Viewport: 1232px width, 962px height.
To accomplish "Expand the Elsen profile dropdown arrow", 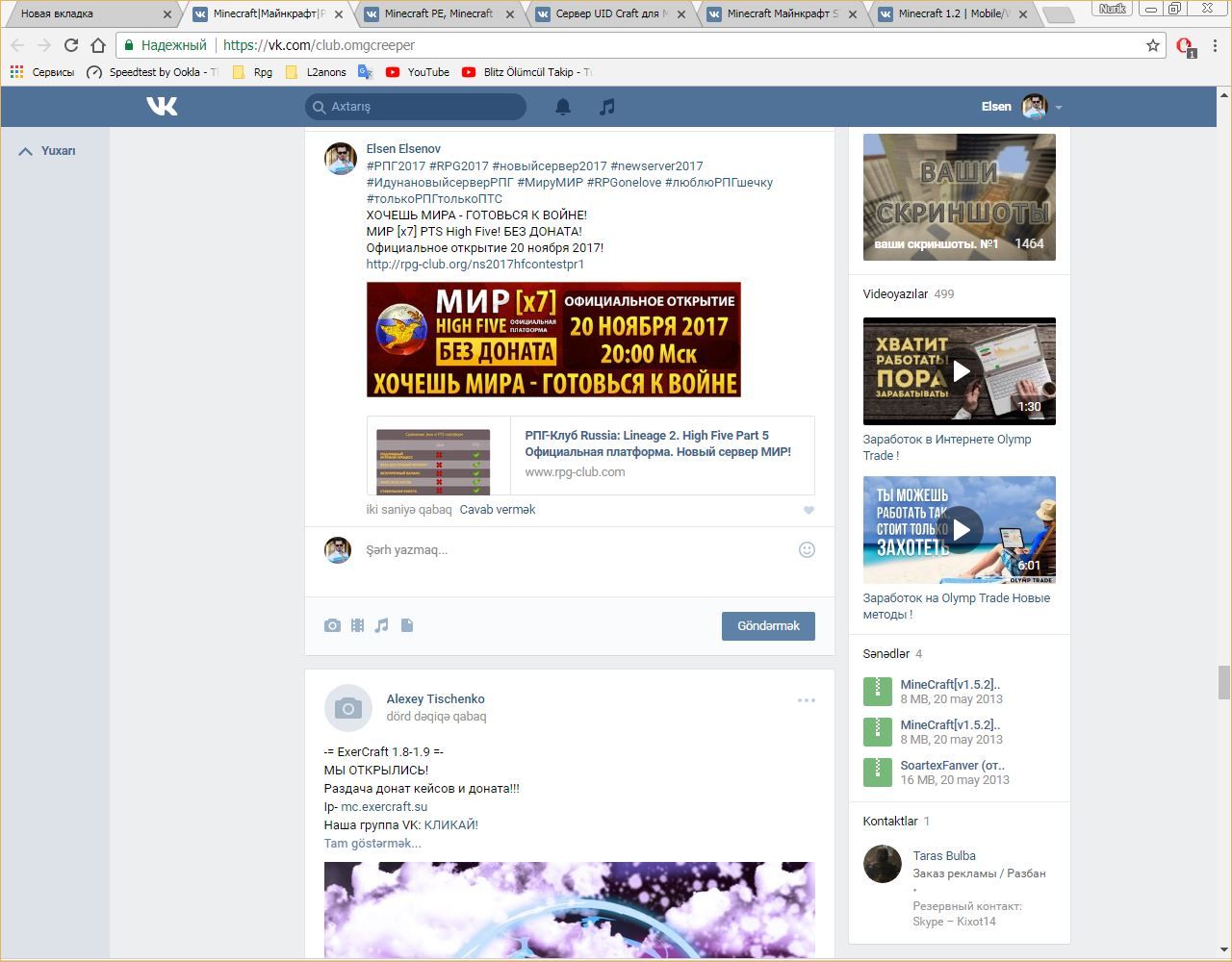I will point(1059,108).
